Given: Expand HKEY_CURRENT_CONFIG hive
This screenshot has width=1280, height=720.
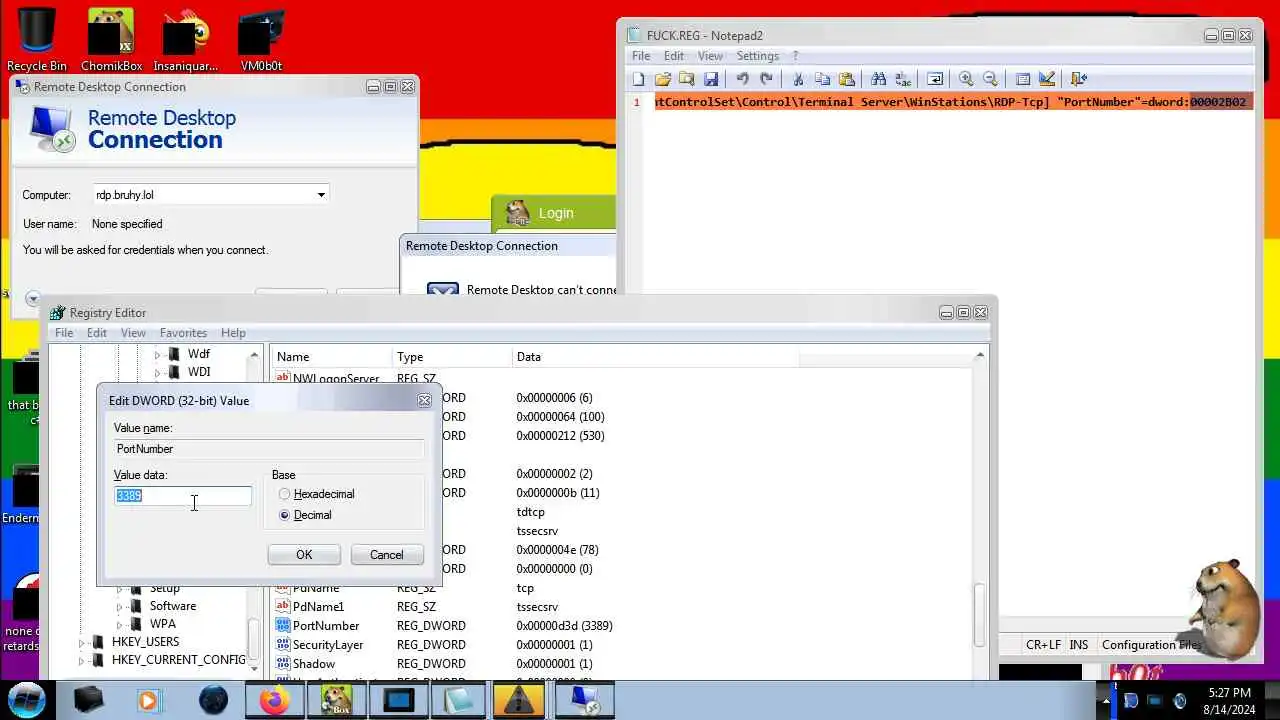Looking at the screenshot, I should point(82,660).
